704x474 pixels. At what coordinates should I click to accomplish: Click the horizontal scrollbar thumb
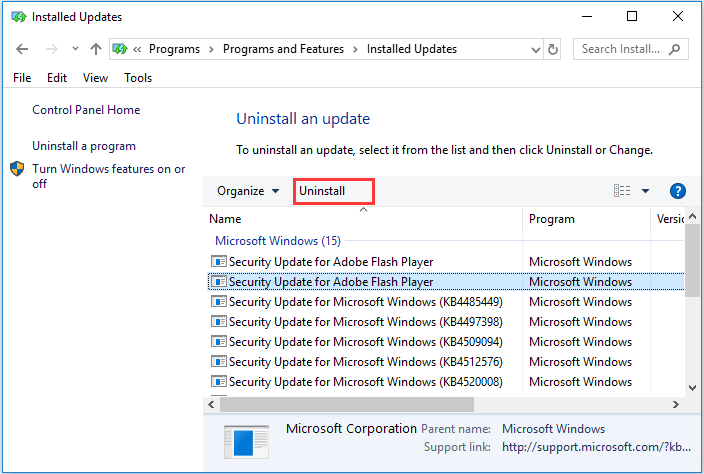pos(347,404)
